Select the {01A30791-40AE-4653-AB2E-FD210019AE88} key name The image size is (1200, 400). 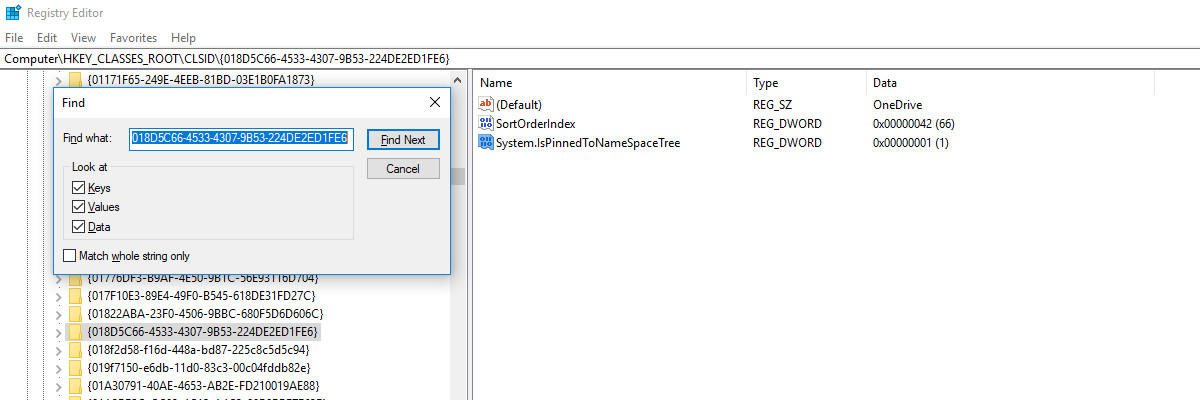[x=203, y=386]
